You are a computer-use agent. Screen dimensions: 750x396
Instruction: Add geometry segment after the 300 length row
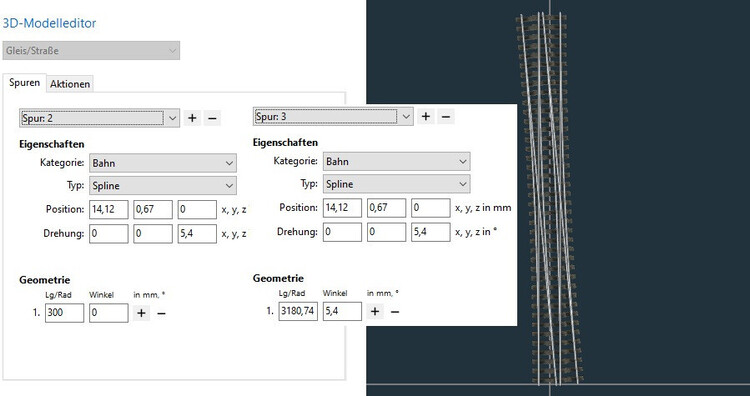(141, 313)
